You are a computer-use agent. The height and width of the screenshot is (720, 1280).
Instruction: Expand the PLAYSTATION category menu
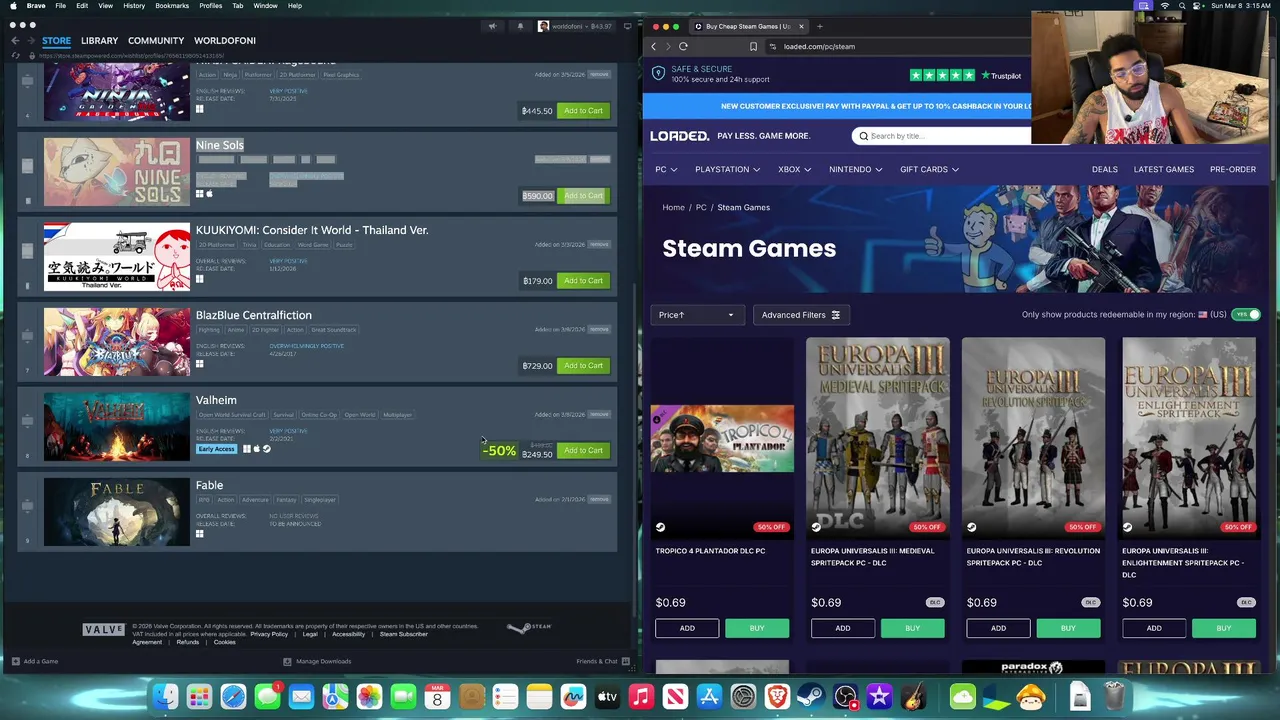point(727,169)
